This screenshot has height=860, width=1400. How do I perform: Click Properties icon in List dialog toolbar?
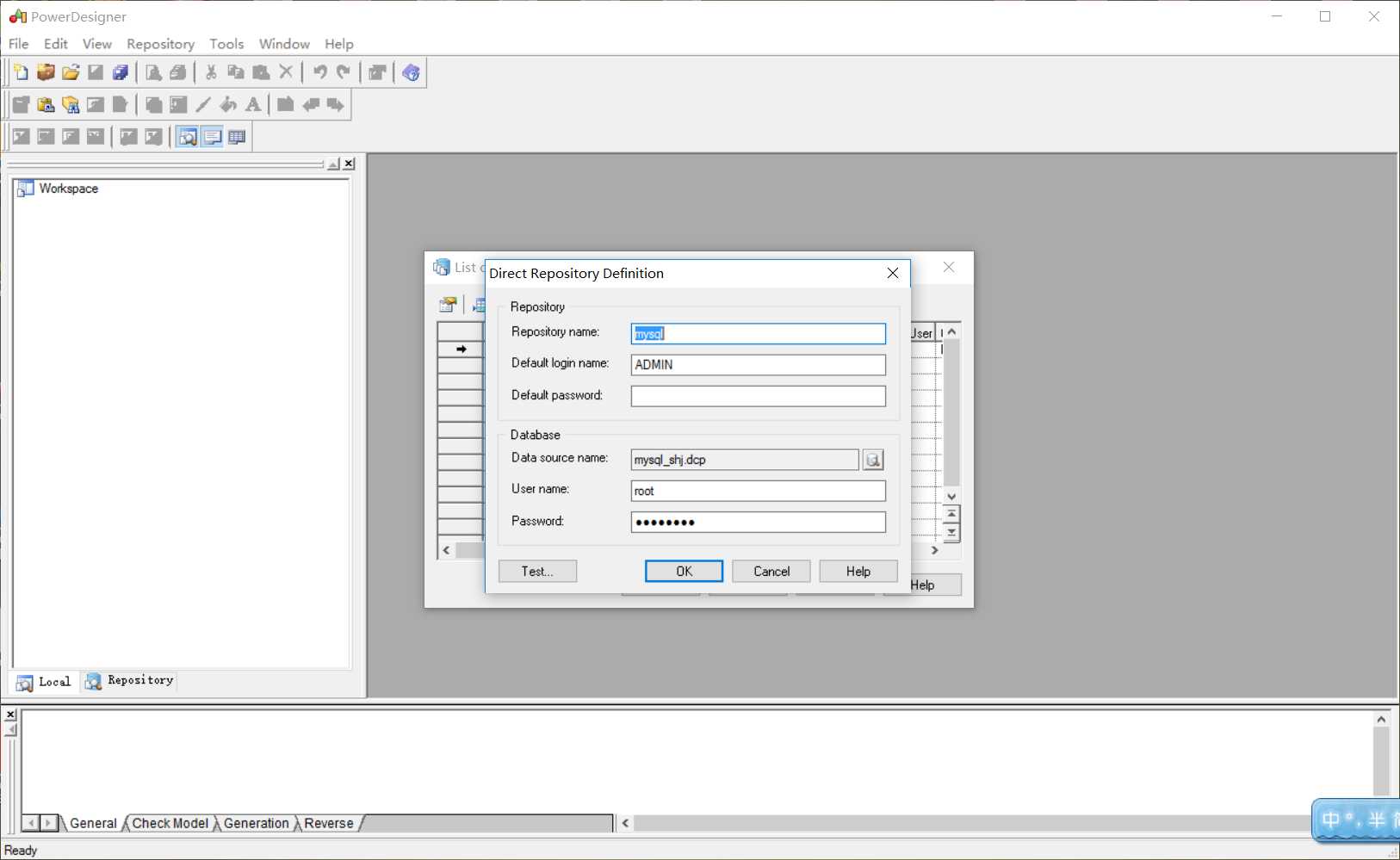[x=448, y=305]
